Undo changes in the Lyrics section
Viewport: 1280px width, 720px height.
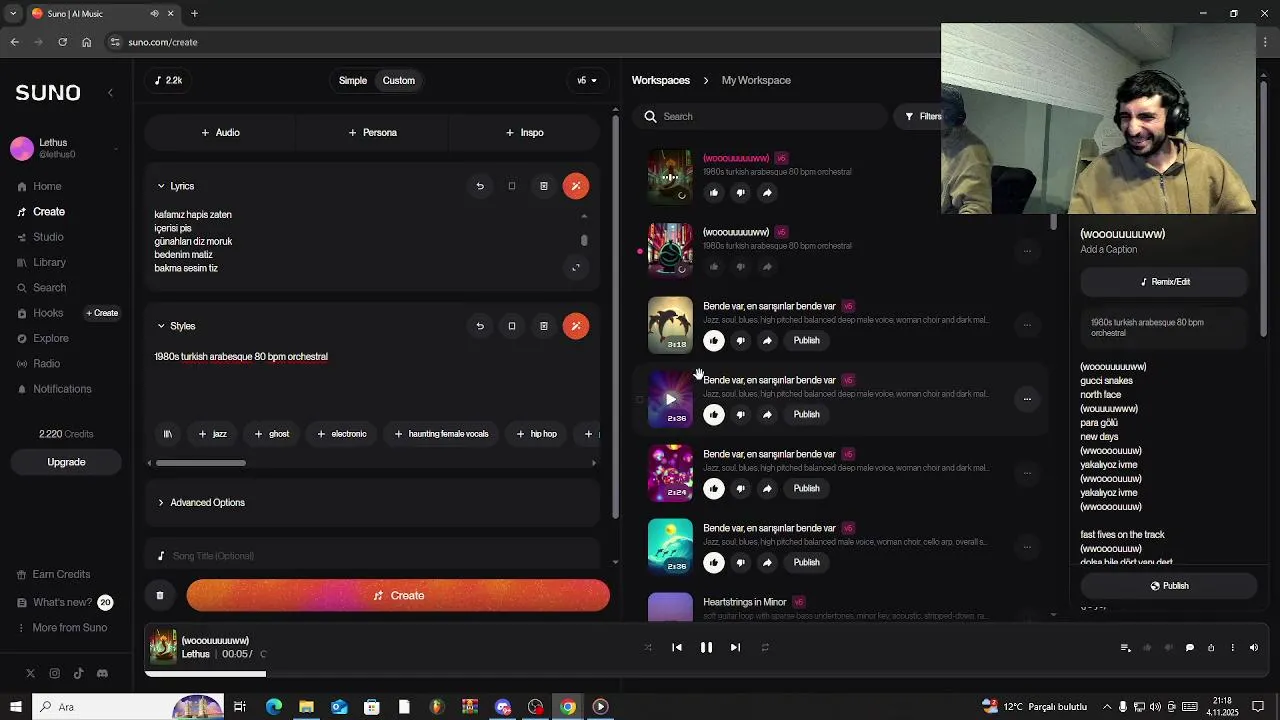tap(480, 186)
